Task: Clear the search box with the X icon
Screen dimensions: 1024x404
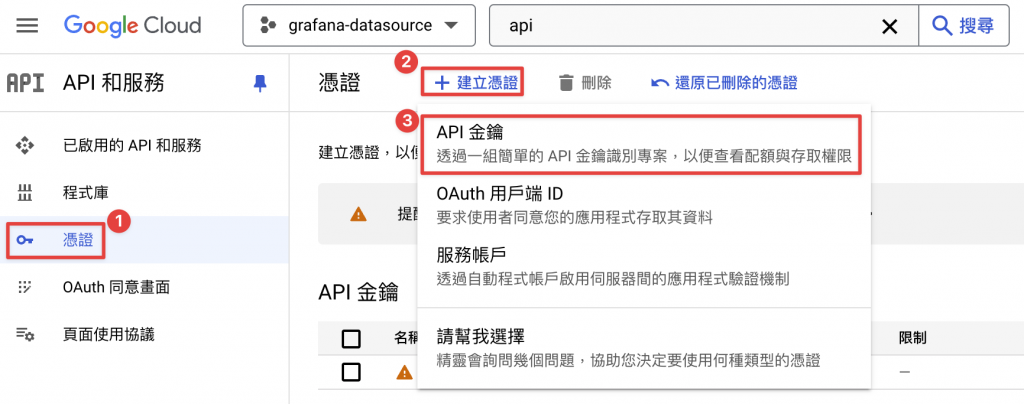Action: click(x=889, y=26)
